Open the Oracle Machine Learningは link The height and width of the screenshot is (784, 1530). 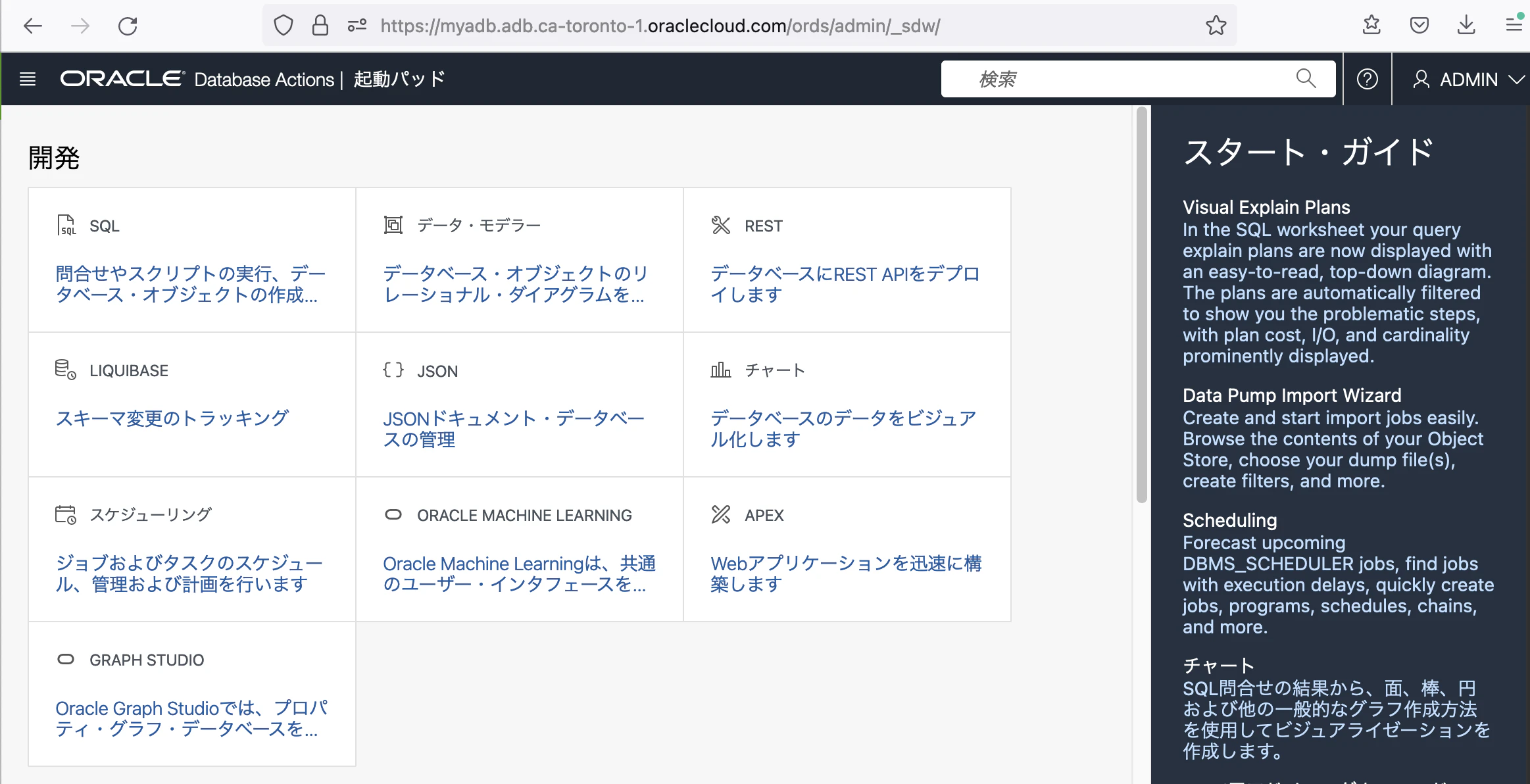[520, 574]
